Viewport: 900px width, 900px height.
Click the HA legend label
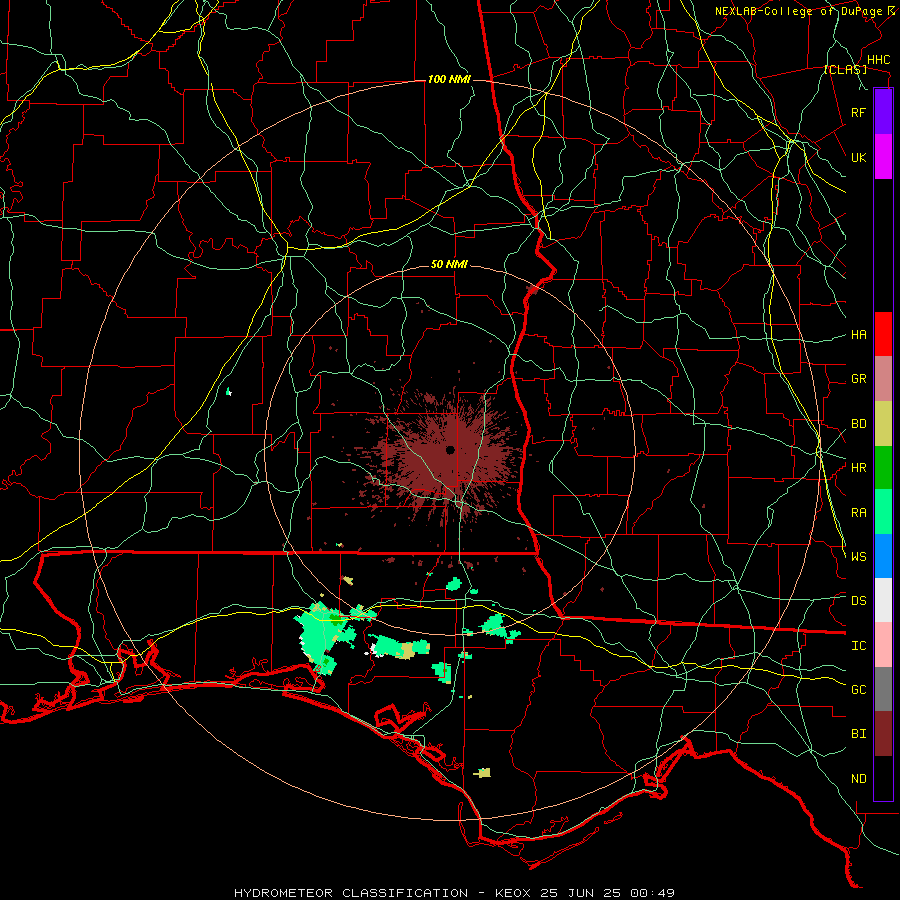coord(858,334)
